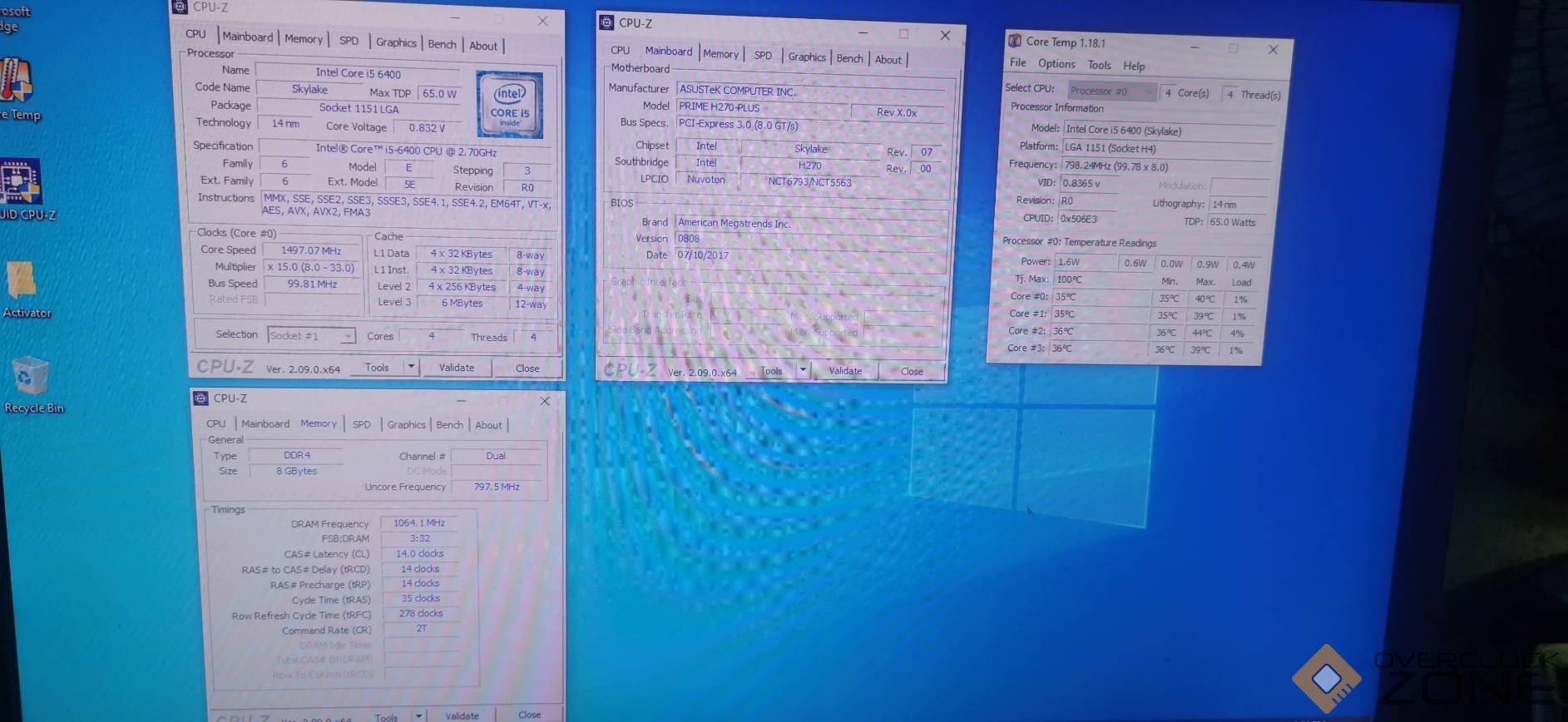Click Validate in Mainboard window
This screenshot has height=722, width=1568.
point(845,371)
